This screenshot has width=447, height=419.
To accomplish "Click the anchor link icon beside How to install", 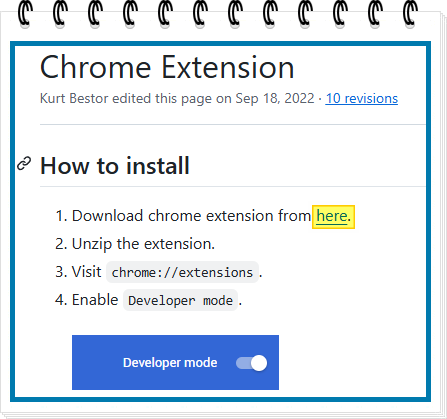I will point(24,164).
